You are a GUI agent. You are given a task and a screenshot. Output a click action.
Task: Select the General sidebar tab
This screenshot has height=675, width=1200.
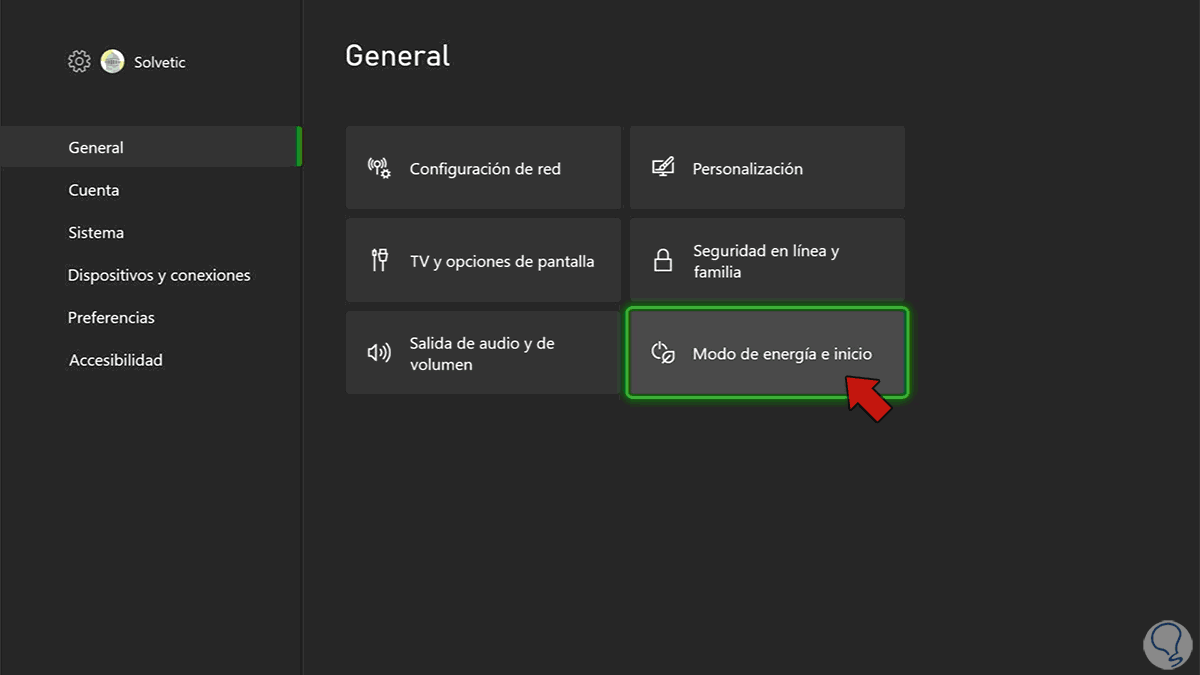pyautogui.click(x=96, y=147)
